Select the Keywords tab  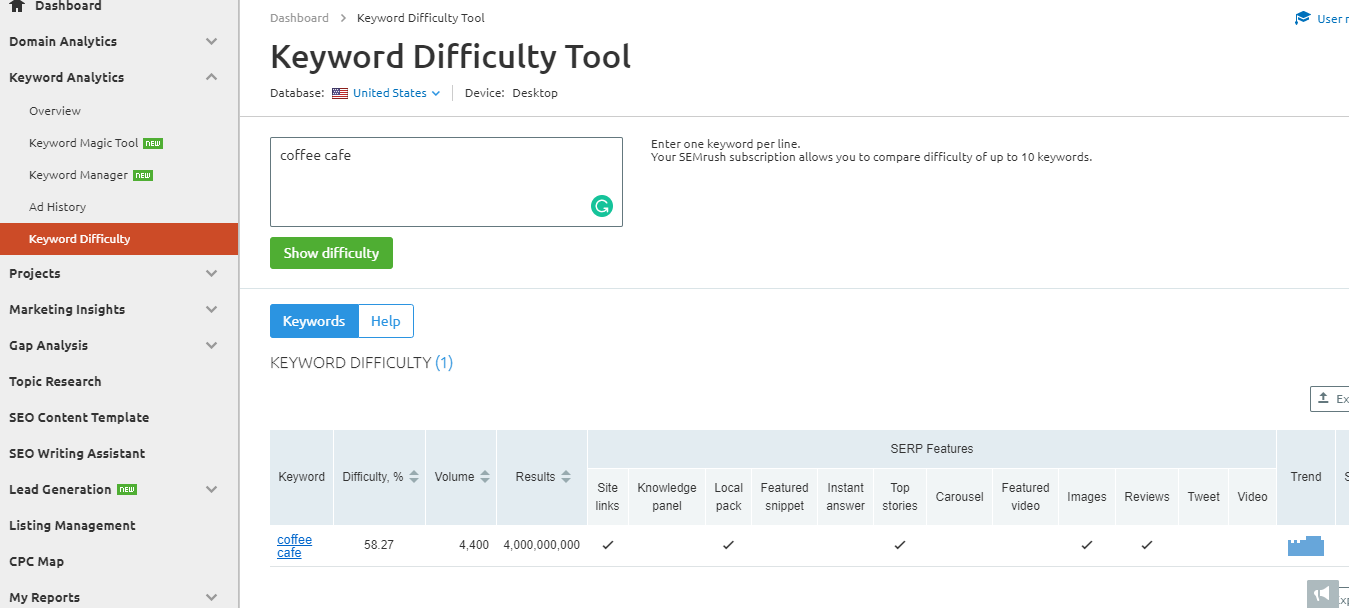click(313, 321)
